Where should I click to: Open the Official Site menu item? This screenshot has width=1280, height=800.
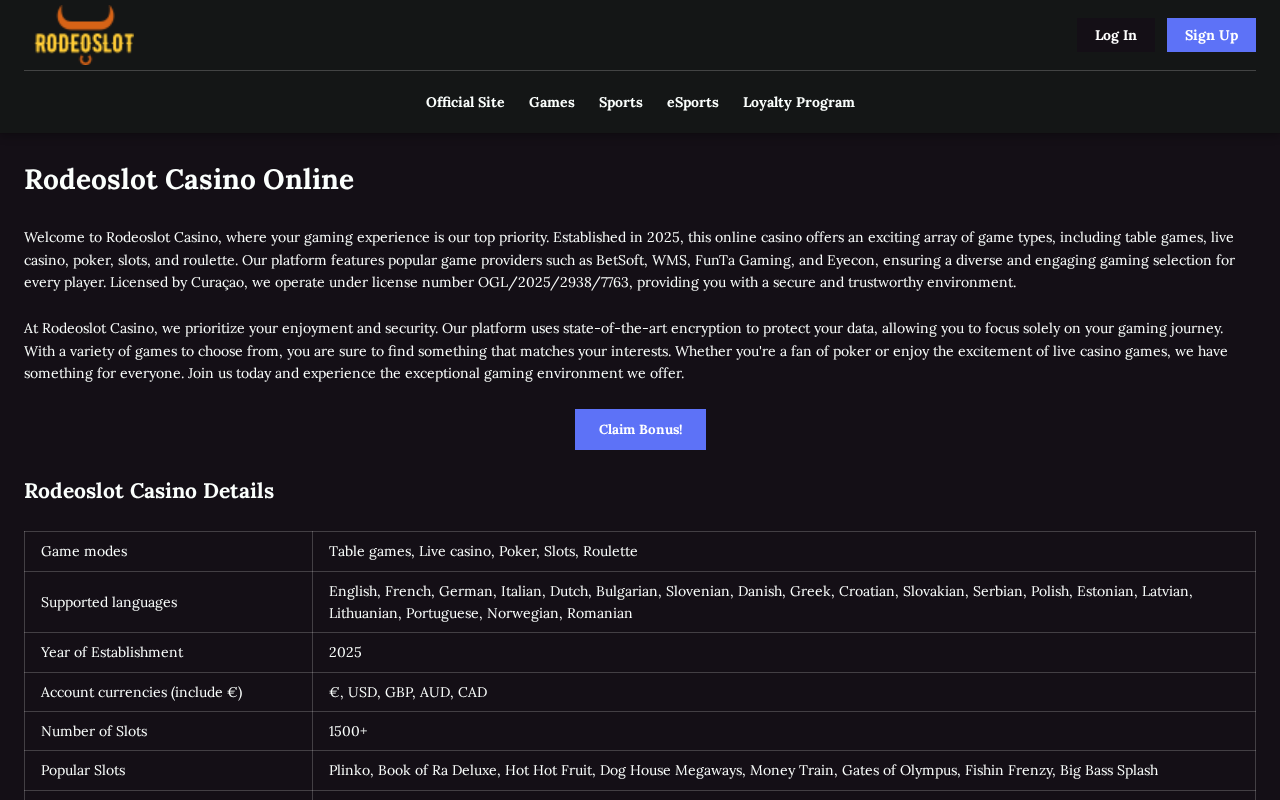coord(465,102)
